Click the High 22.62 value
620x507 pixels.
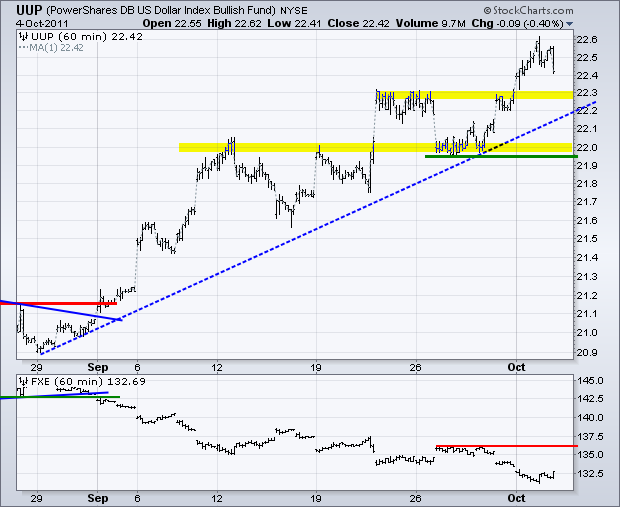(234, 23)
